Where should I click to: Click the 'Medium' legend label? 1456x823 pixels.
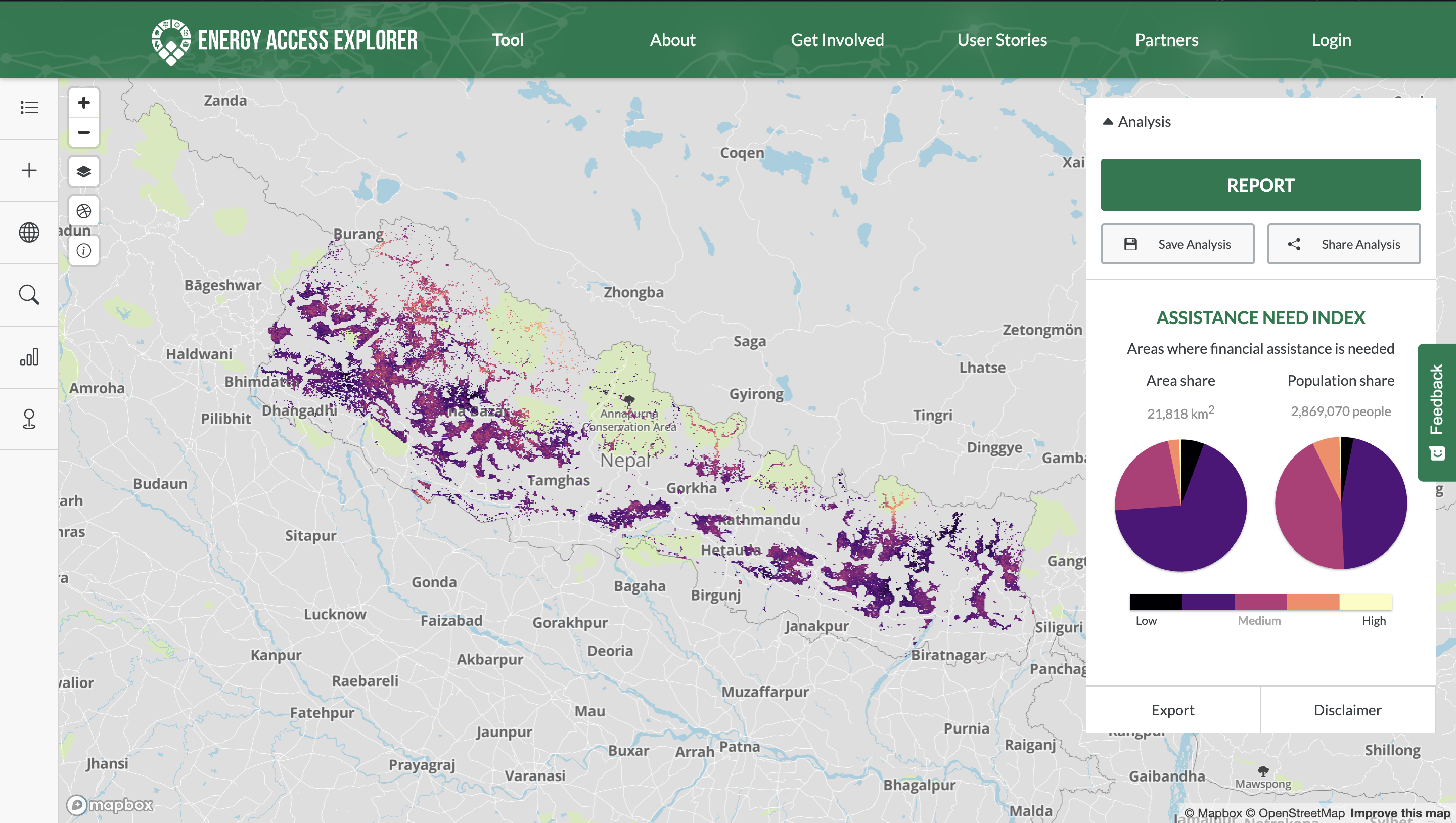[1259, 621]
